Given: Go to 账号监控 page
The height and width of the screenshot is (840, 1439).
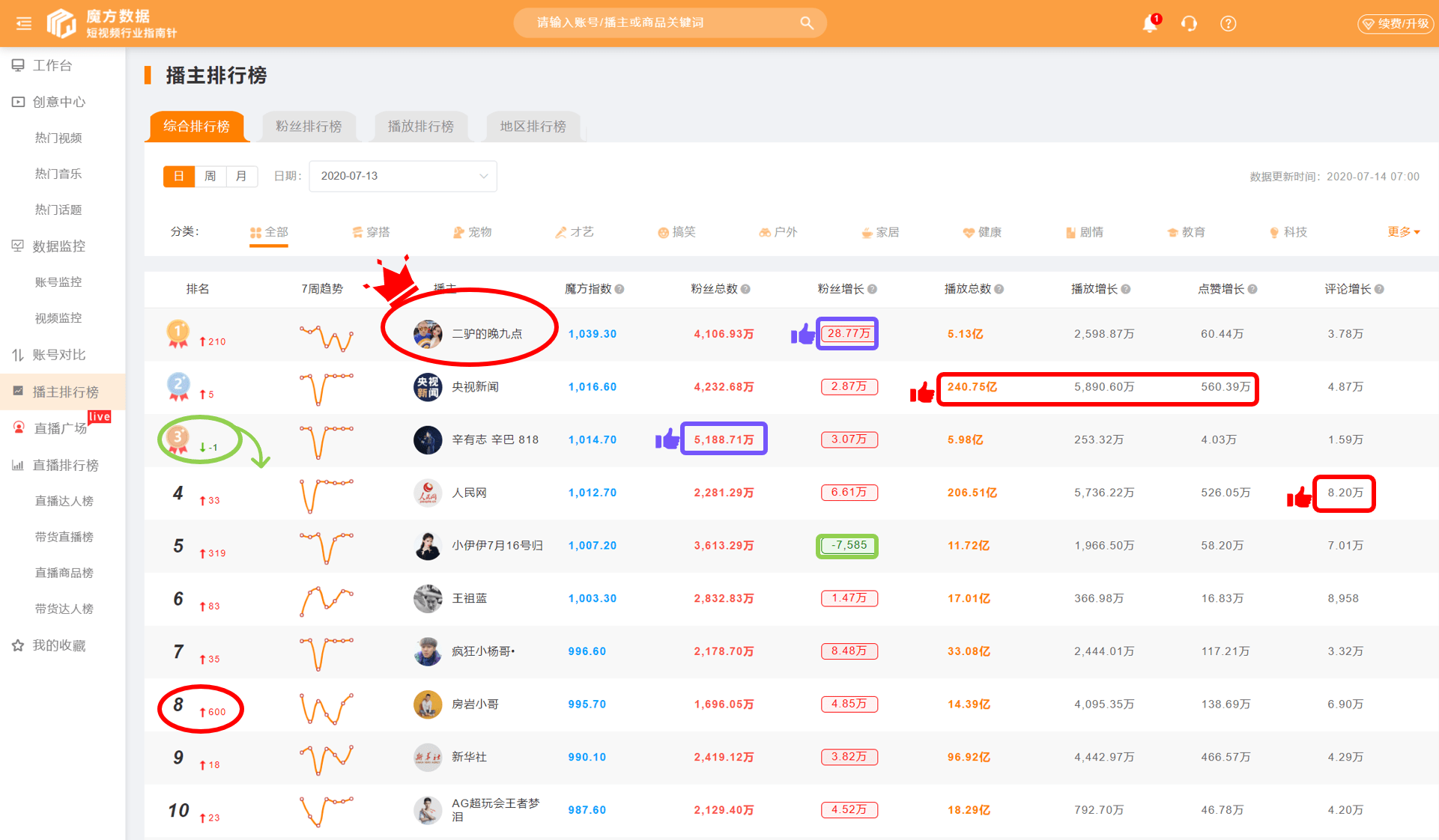Looking at the screenshot, I should (x=58, y=282).
